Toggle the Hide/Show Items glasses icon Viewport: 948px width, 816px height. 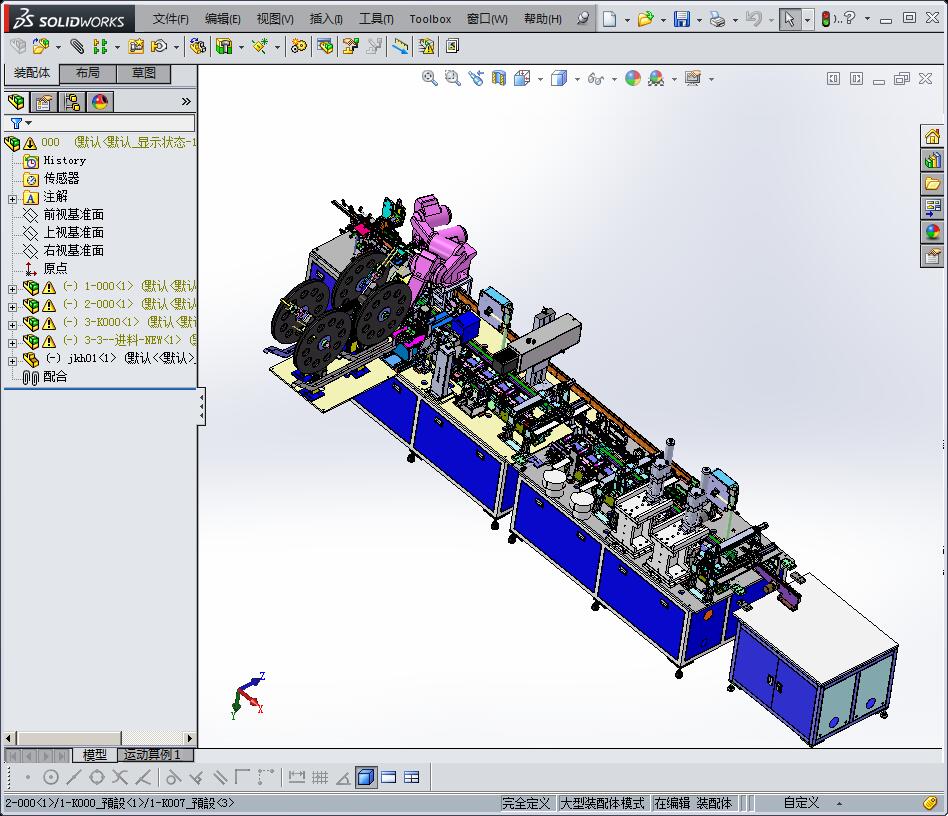coord(596,78)
